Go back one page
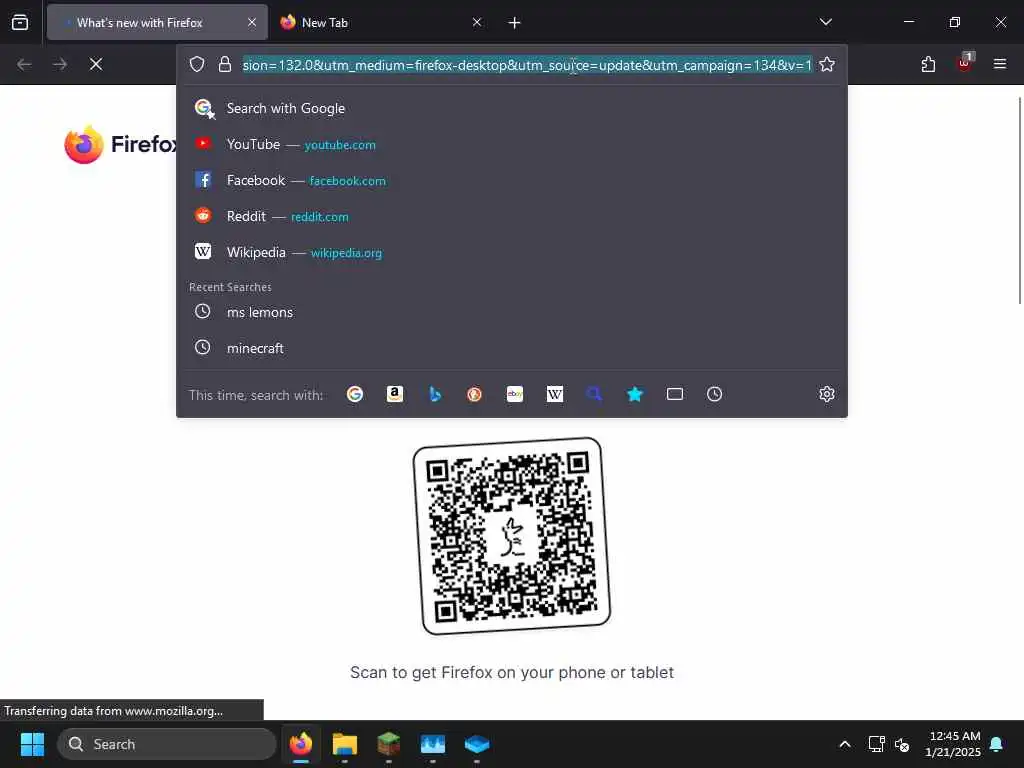Screen dimensions: 1024x768 24,64
